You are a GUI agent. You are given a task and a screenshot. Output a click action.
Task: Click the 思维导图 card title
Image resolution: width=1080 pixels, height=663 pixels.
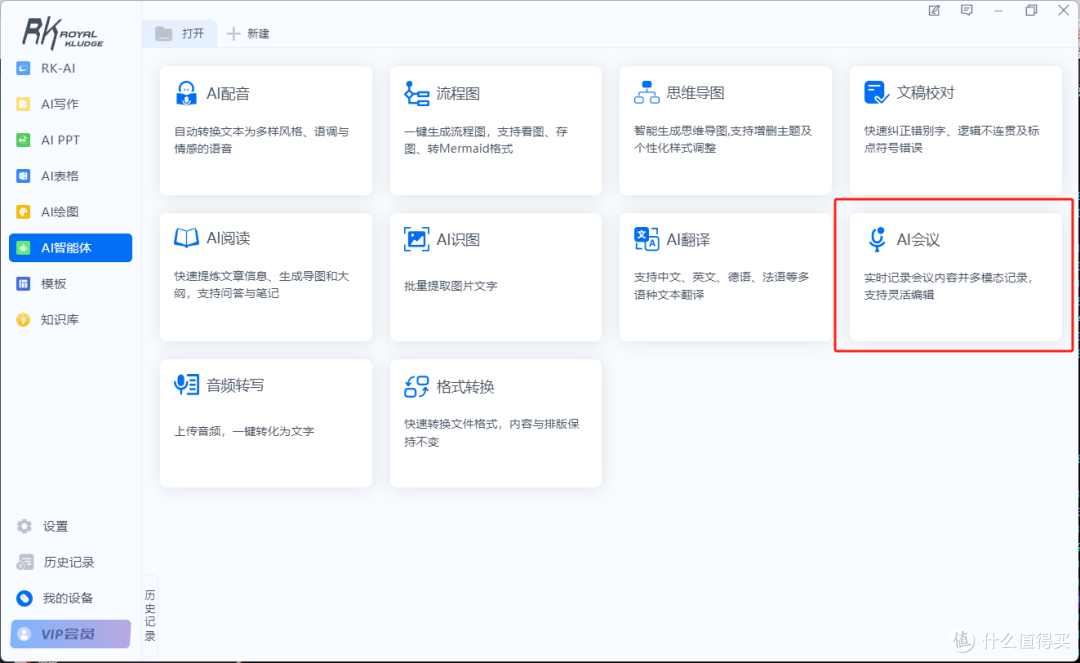[x=695, y=93]
